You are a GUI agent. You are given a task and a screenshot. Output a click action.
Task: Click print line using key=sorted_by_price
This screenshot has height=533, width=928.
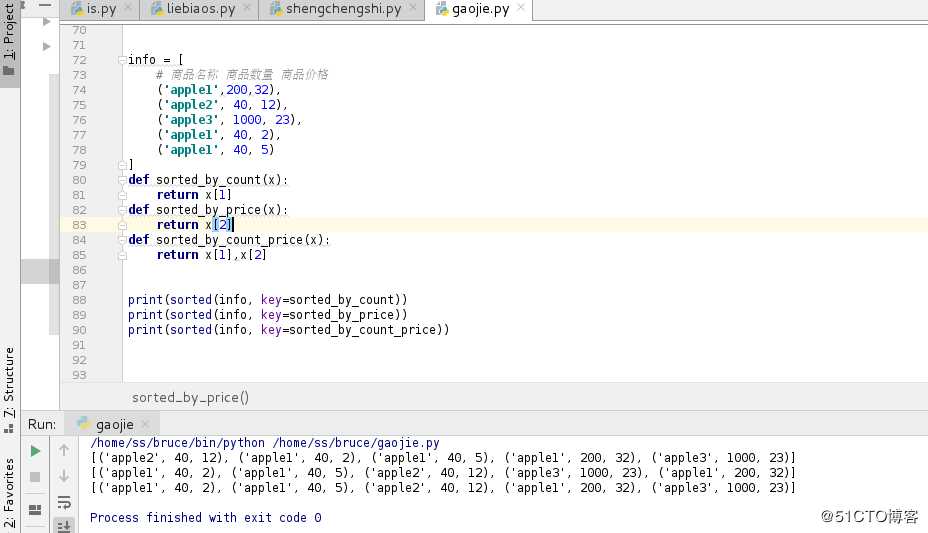pyautogui.click(x=268, y=315)
